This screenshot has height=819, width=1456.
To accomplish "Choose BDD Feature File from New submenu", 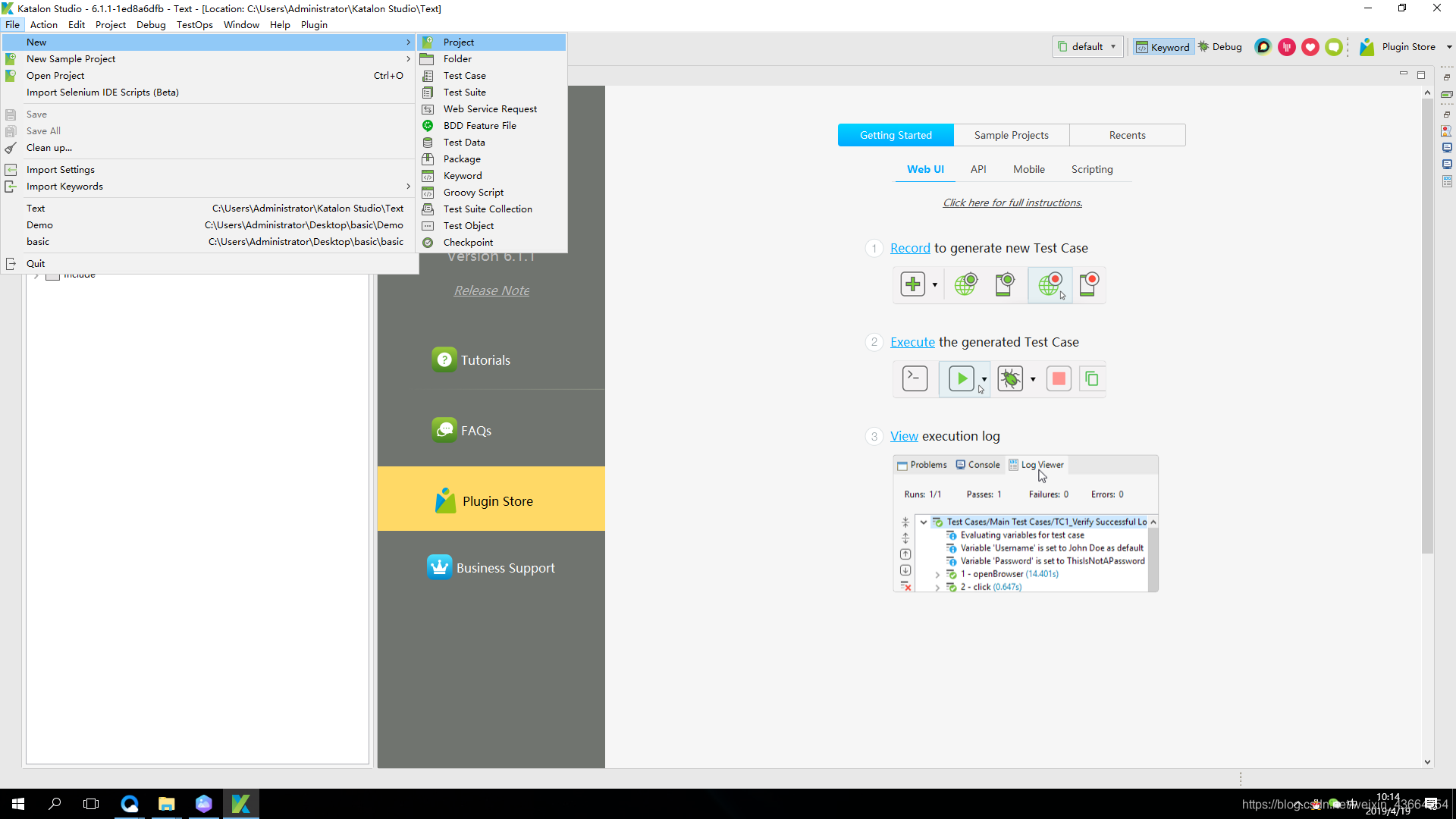I will [491, 125].
